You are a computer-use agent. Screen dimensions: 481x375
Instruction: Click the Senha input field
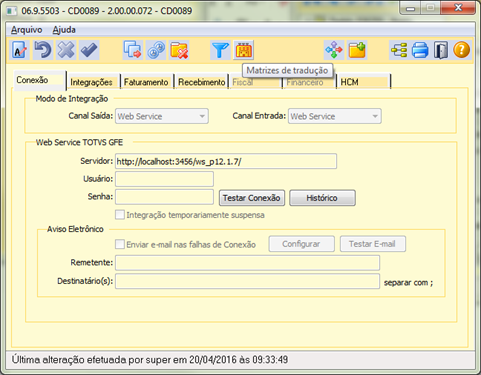[164, 197]
